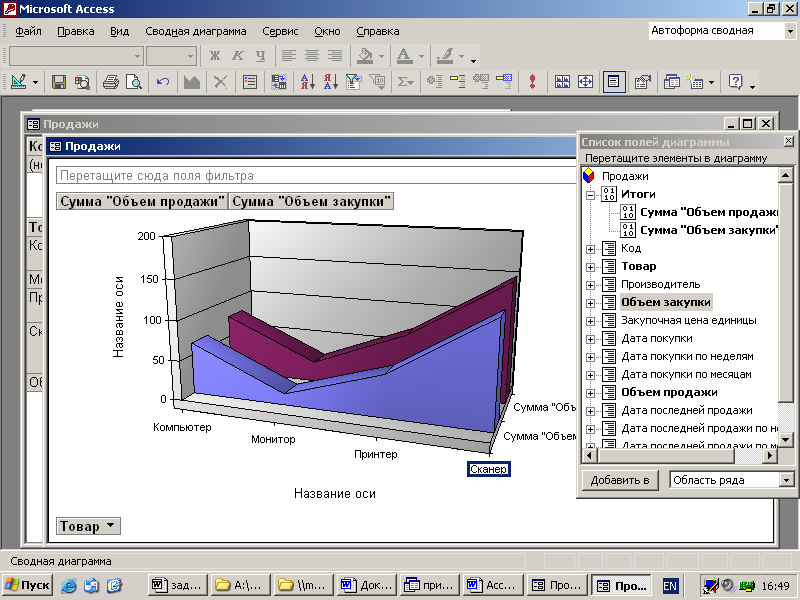Click Сумма "Объем продажи" chart field button
Viewport: 800px width, 600px height.
(x=142, y=202)
